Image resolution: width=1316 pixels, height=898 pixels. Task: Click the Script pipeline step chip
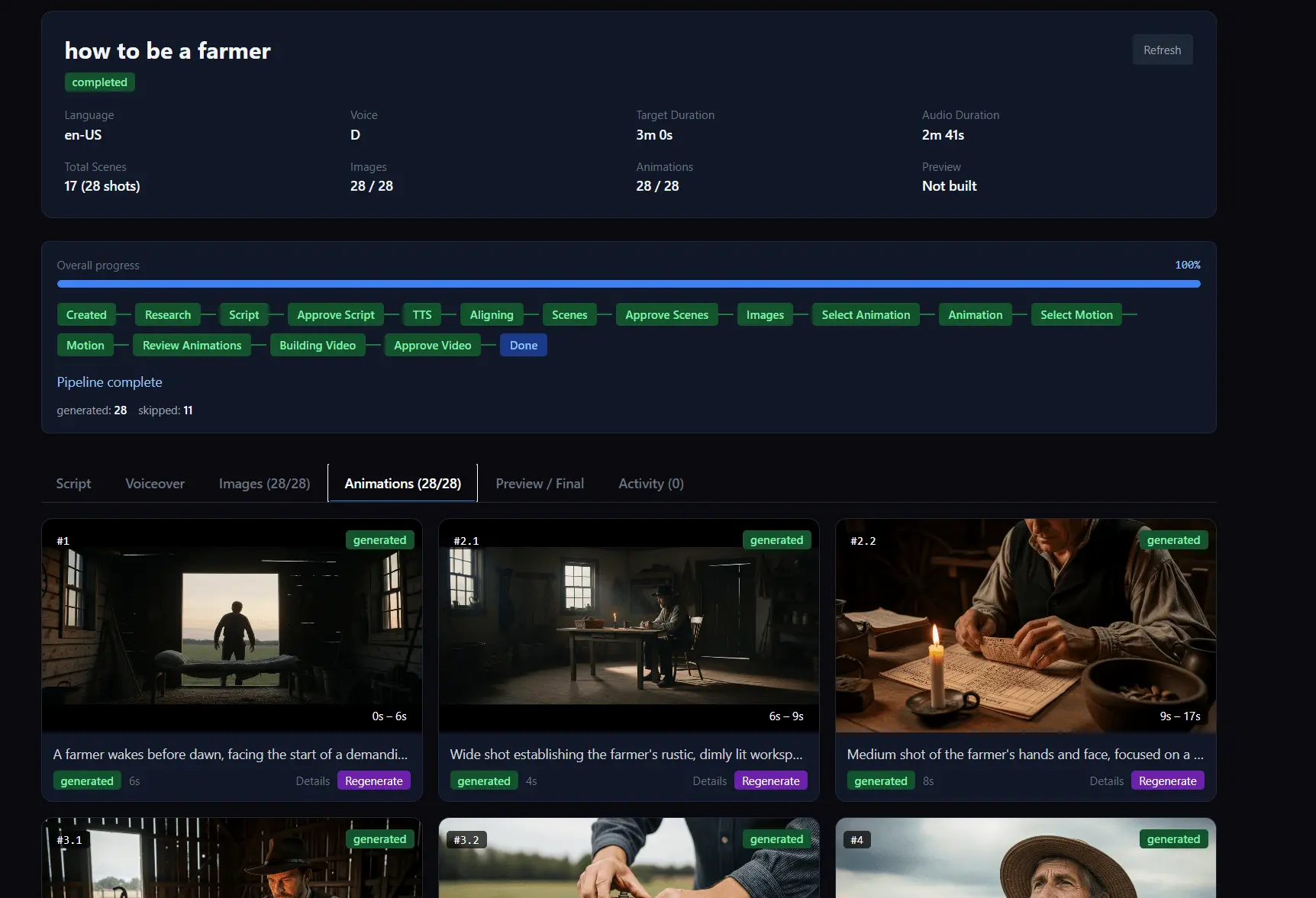click(x=244, y=315)
